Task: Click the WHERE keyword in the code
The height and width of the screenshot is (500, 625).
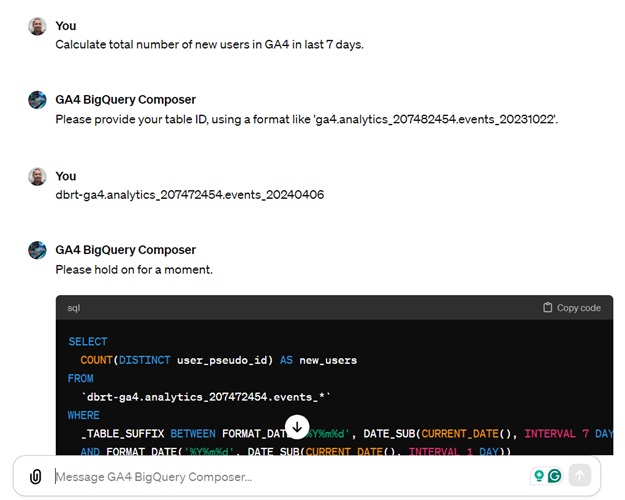Action: pos(83,415)
